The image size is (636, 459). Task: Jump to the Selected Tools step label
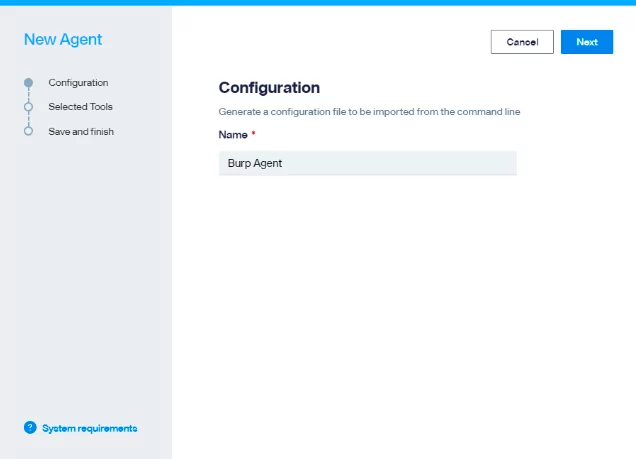[80, 107]
